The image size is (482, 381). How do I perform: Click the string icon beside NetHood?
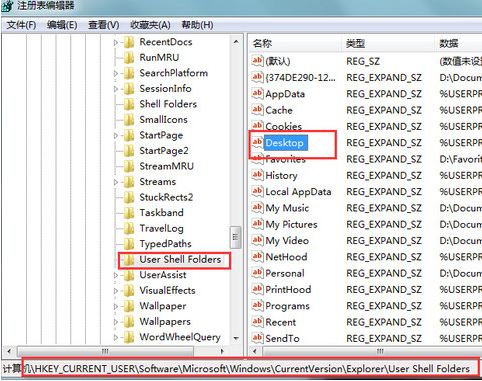click(x=257, y=257)
